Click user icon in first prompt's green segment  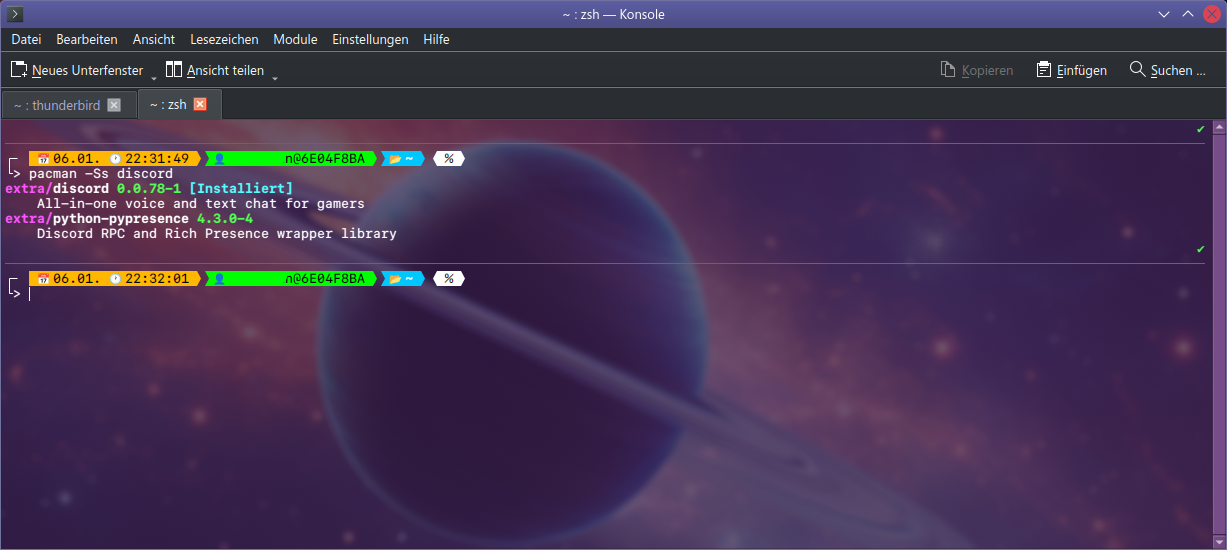[x=220, y=159]
